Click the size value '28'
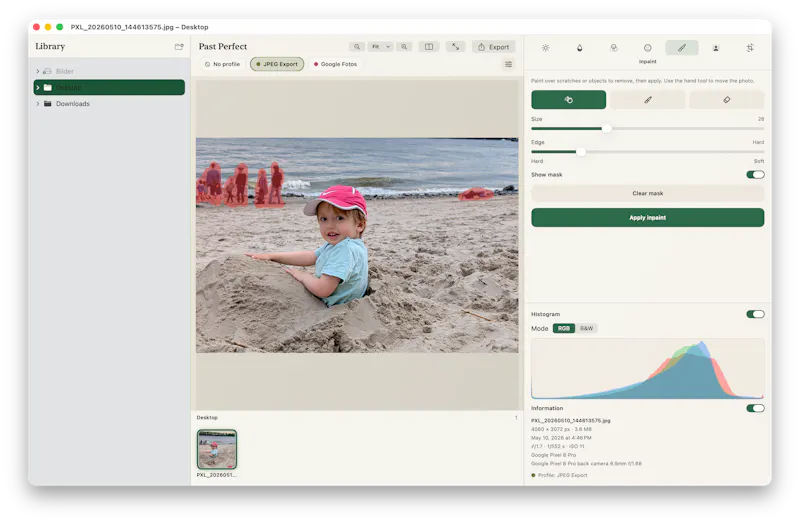The width and height of the screenshot is (800, 523). point(761,119)
